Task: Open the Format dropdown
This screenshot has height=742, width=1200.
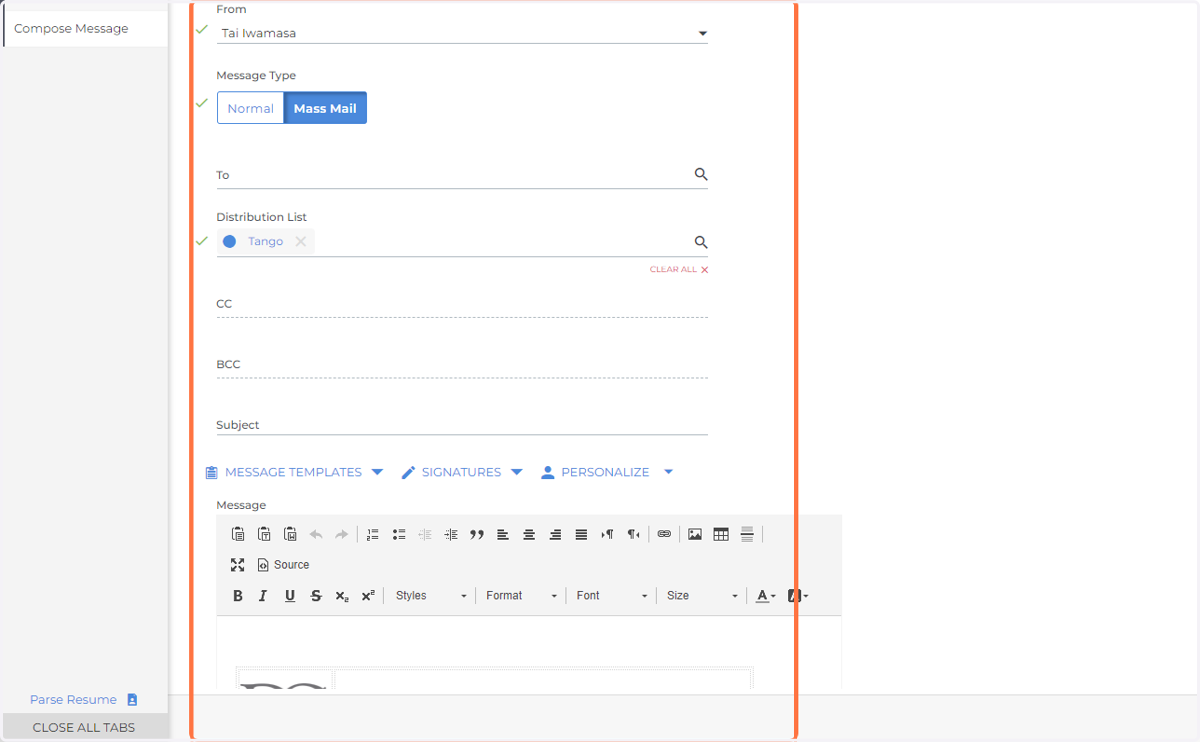Action: (x=521, y=596)
